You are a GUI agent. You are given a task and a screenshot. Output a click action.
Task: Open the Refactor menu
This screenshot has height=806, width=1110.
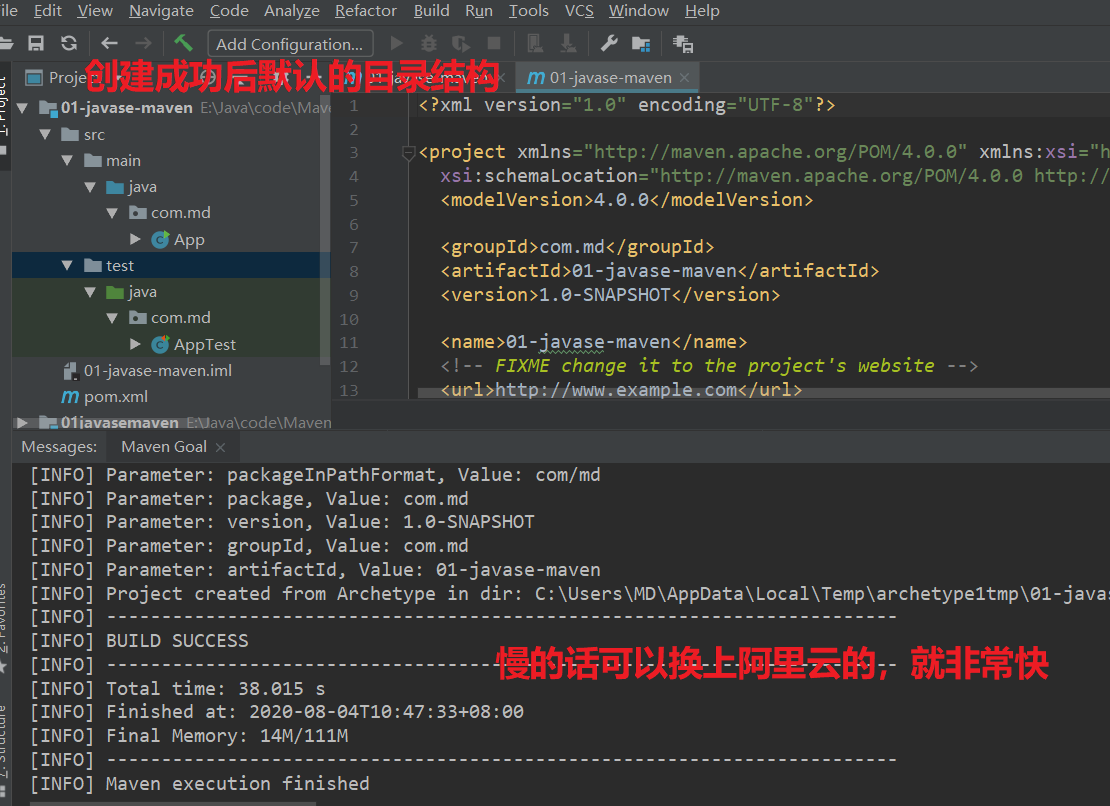365,11
